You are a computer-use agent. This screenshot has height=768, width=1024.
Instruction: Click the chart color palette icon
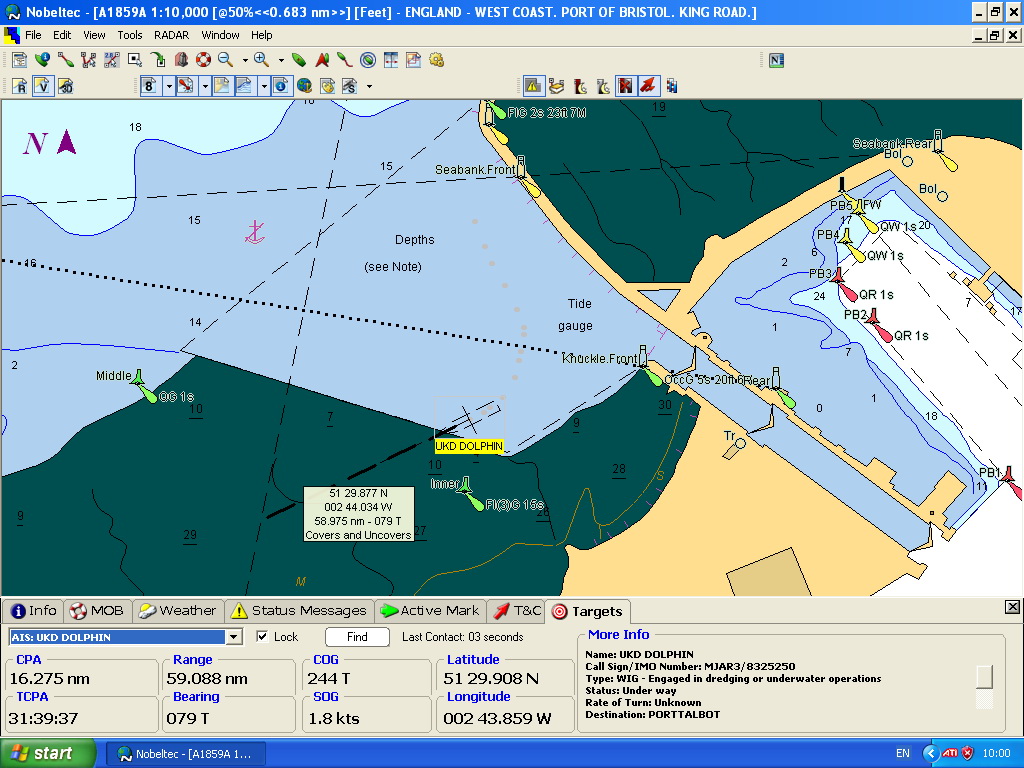(x=327, y=86)
